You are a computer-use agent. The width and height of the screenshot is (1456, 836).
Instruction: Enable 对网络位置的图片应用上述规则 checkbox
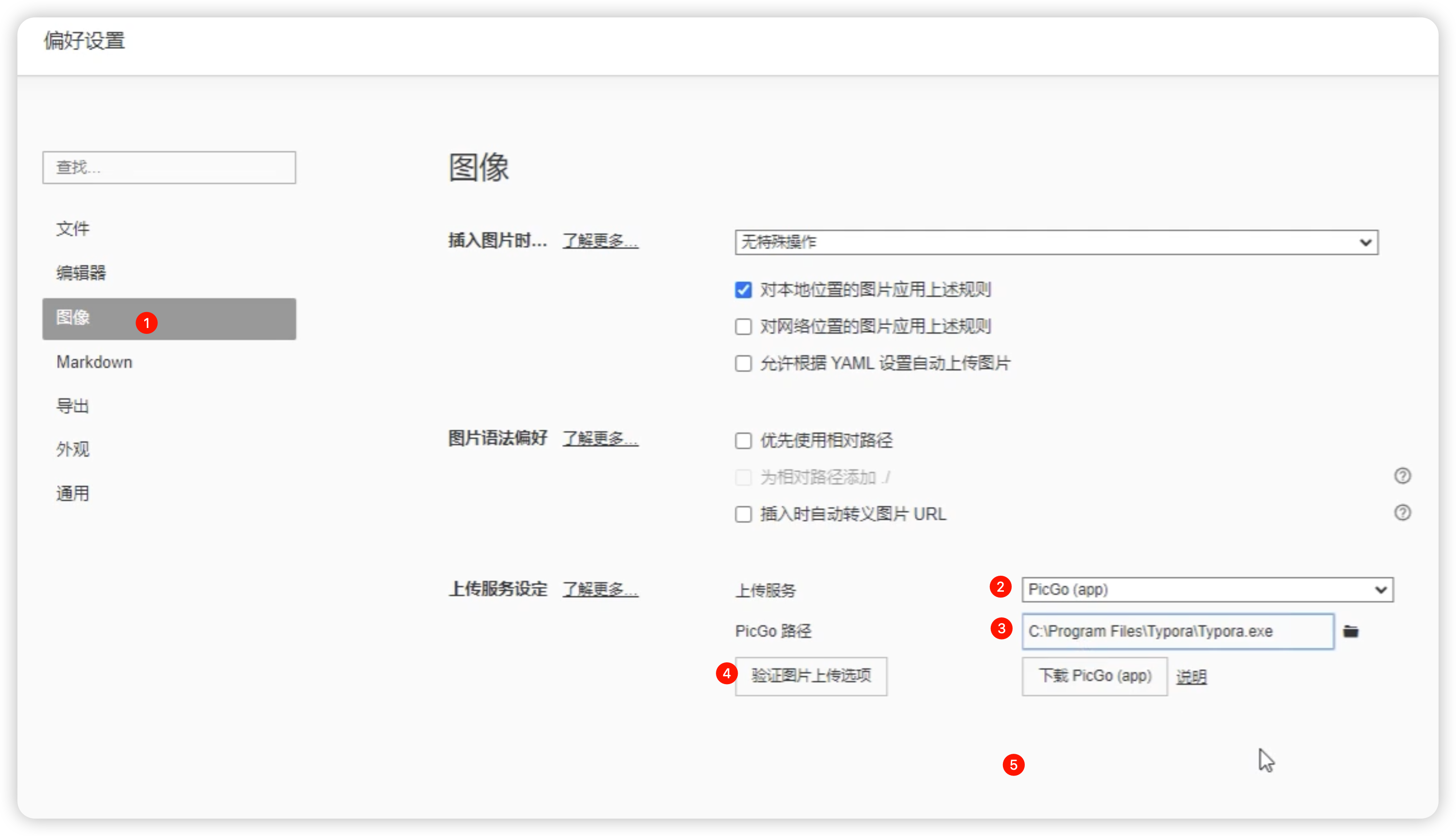[x=743, y=327]
